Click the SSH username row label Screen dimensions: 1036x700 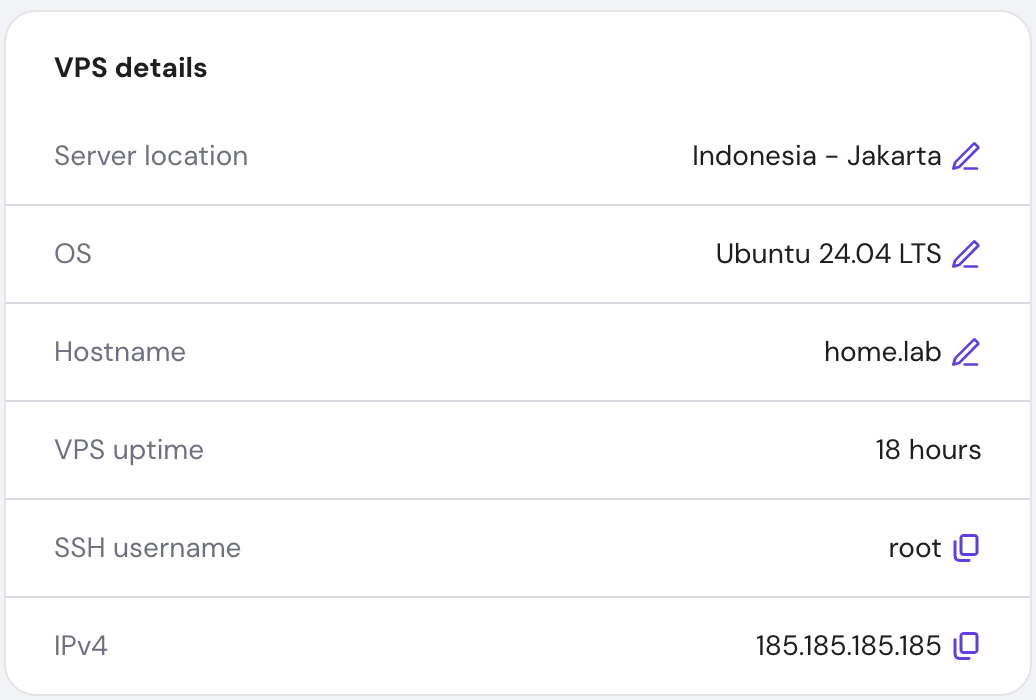tap(148, 548)
